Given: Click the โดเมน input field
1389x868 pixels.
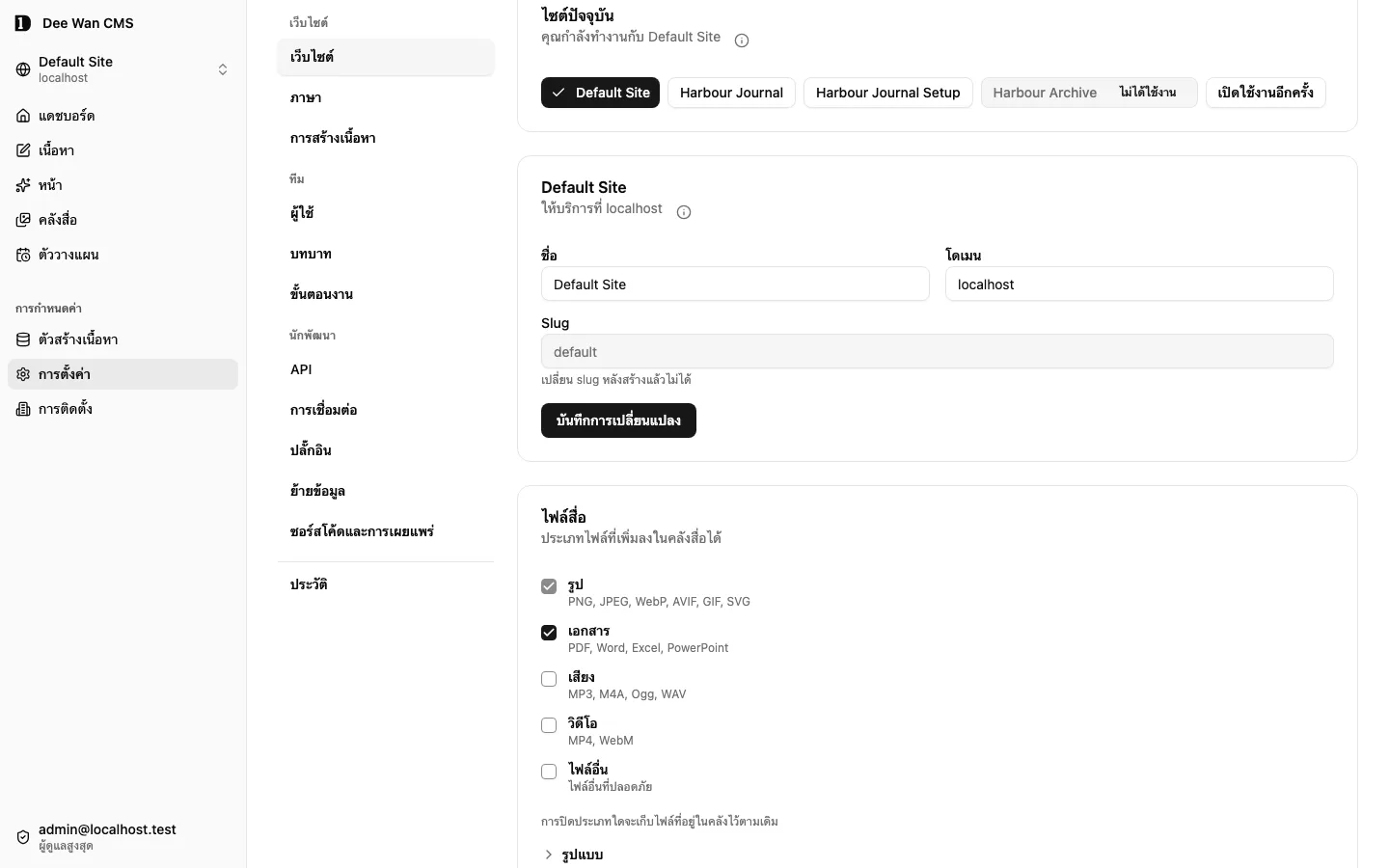Looking at the screenshot, I should tap(1139, 285).
